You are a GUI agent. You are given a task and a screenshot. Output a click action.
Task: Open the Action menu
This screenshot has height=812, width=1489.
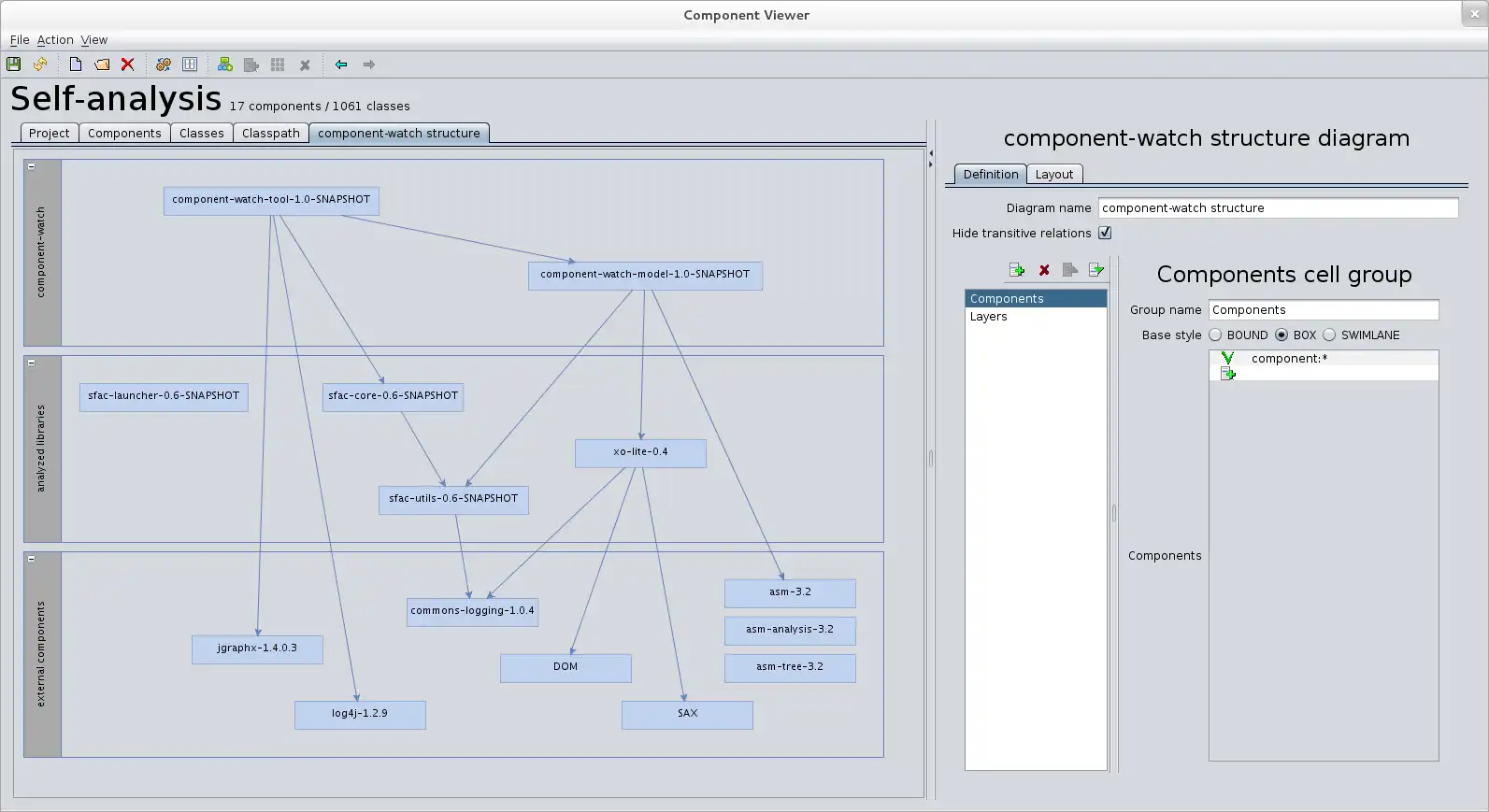click(55, 40)
